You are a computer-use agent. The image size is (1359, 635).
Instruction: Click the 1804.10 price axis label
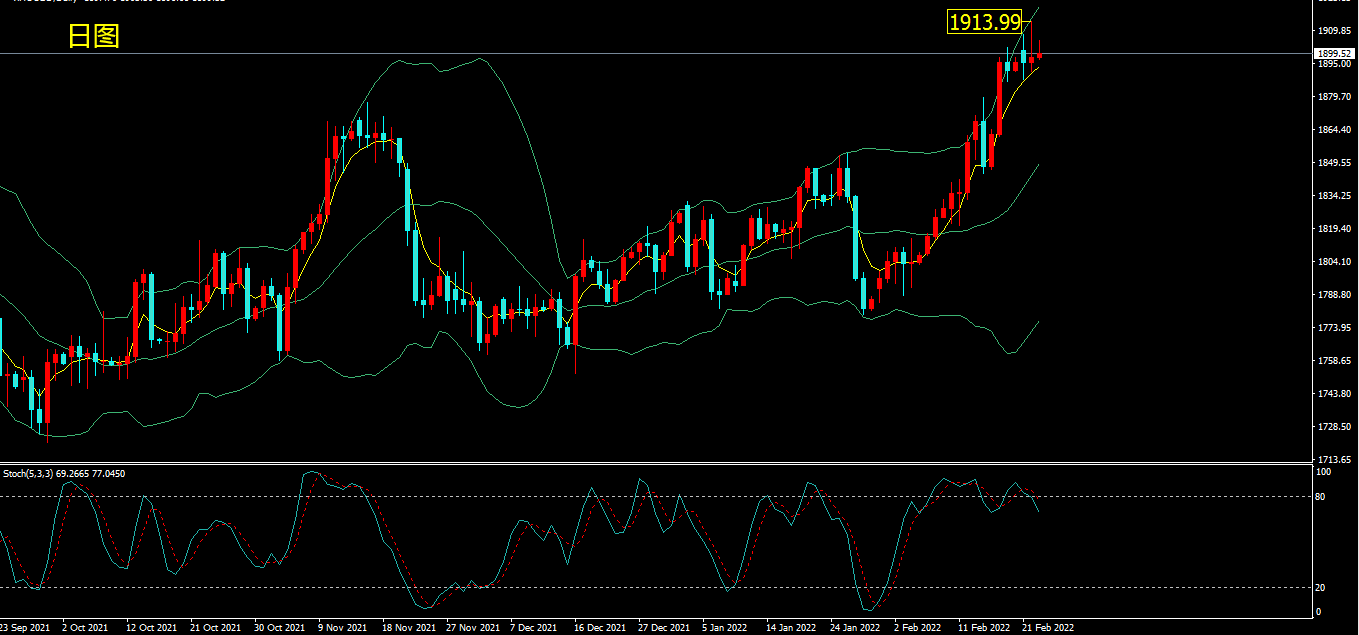coord(1334,262)
